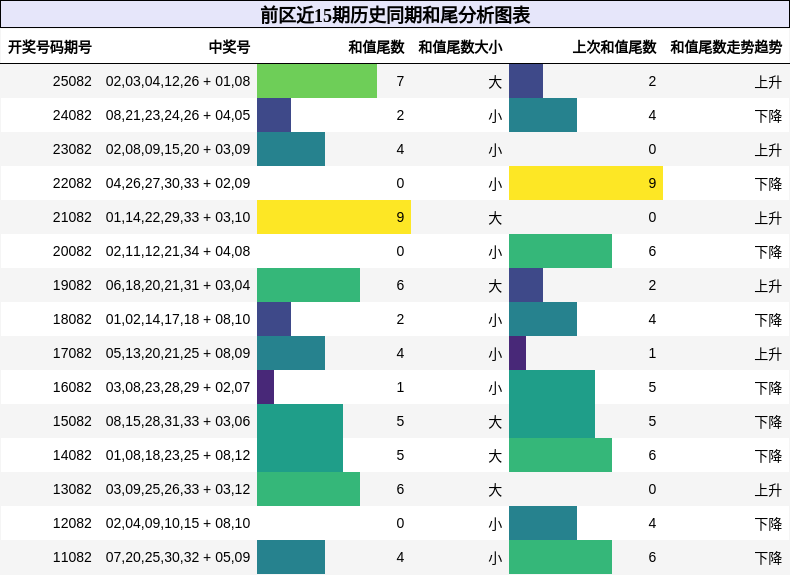
Task: Select period number 22082
Action: (72, 183)
